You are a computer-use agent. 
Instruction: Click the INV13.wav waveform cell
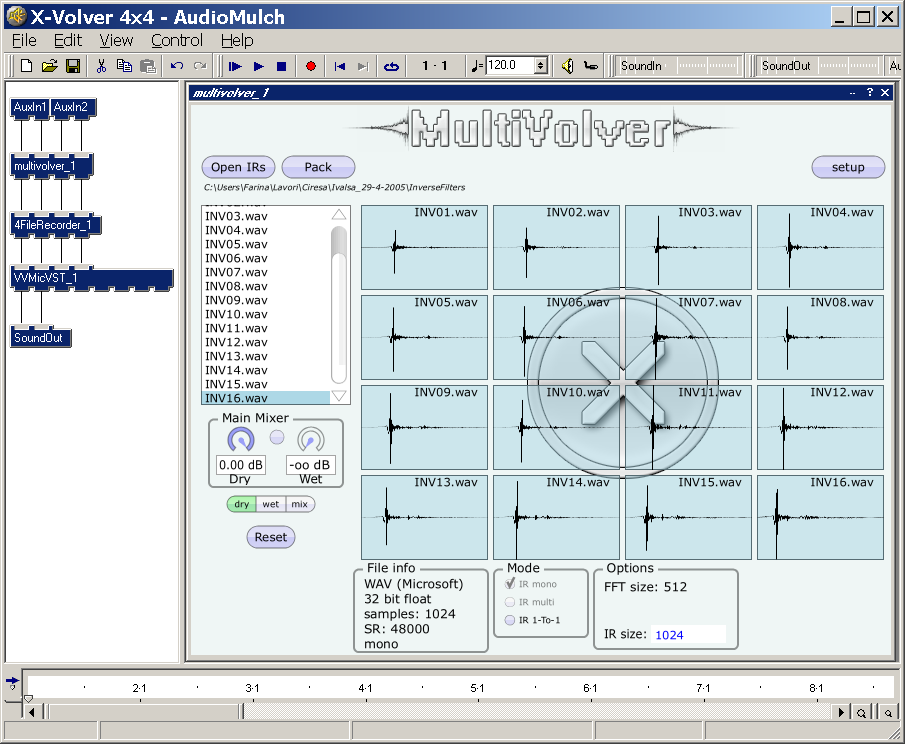[424, 517]
